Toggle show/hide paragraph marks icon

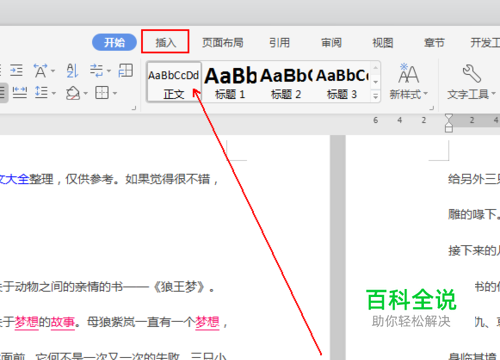[x=96, y=71]
